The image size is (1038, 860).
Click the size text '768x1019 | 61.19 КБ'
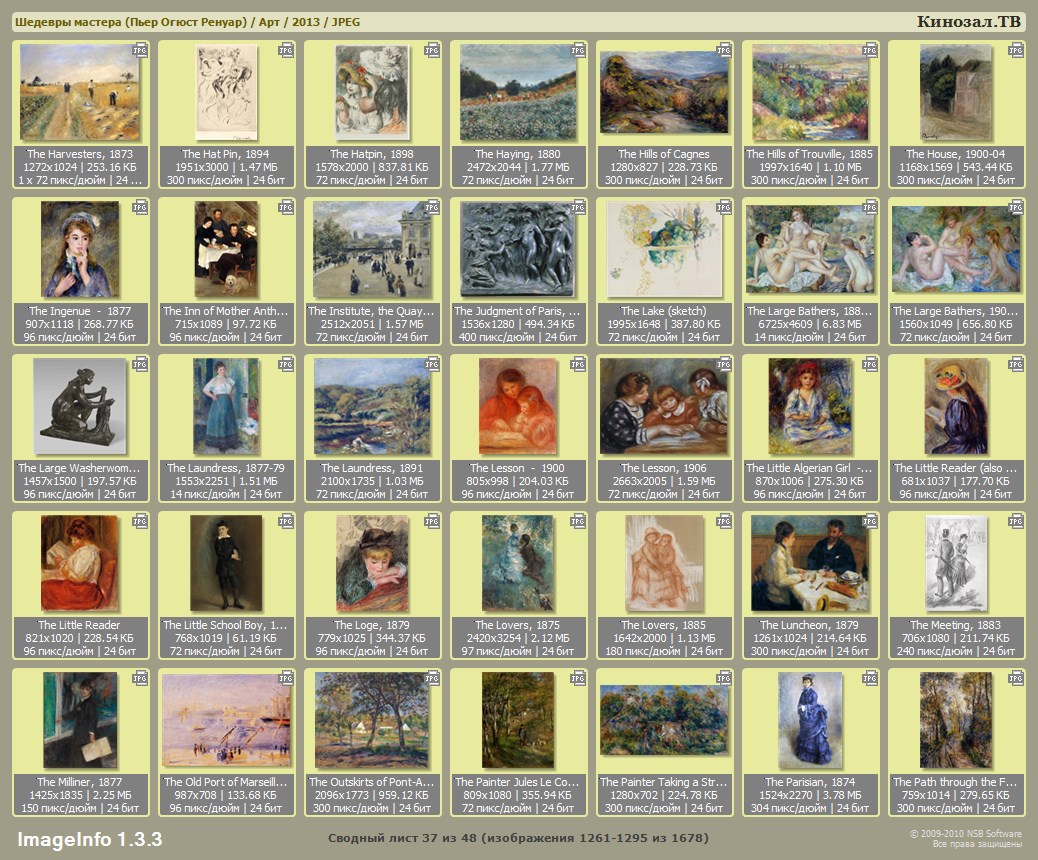coord(226,638)
